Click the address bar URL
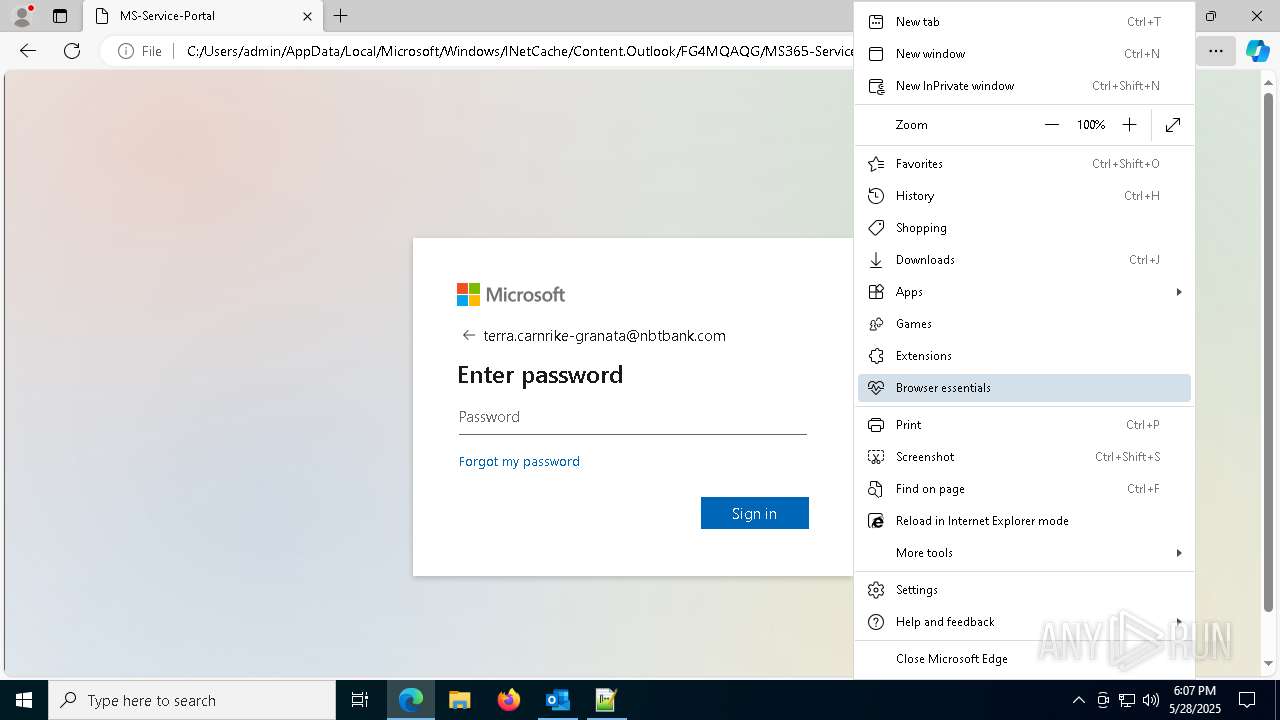1280x720 pixels. click(x=518, y=51)
